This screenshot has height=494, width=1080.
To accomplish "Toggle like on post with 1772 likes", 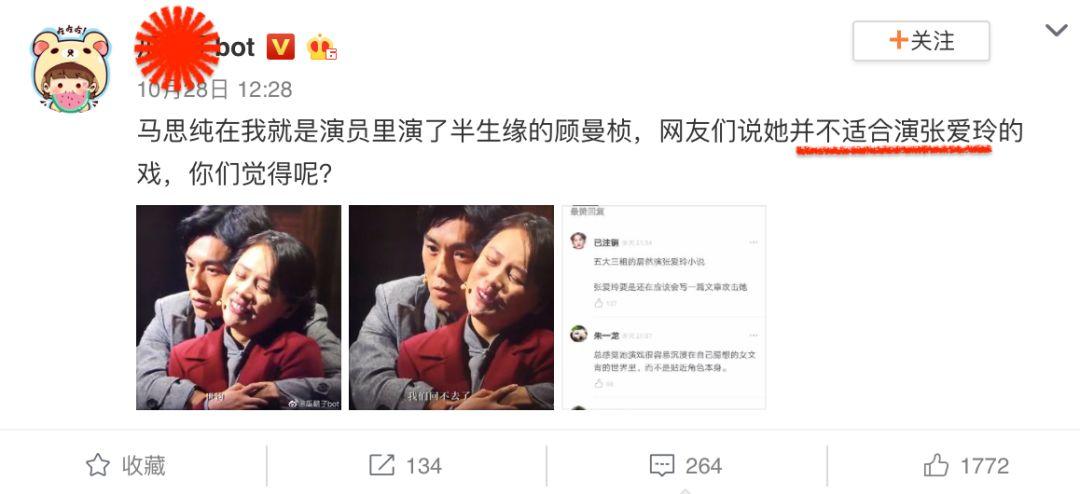I will point(966,466).
